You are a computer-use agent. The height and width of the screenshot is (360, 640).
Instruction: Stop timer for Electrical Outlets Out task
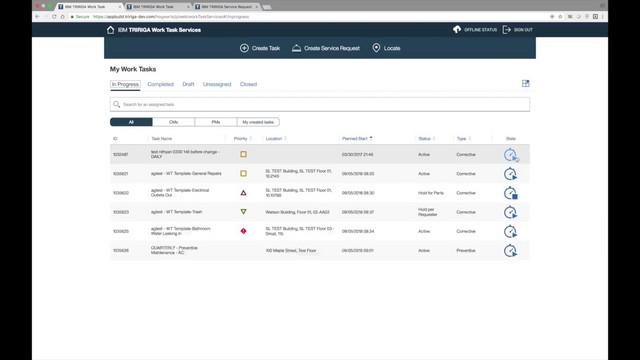510,193
